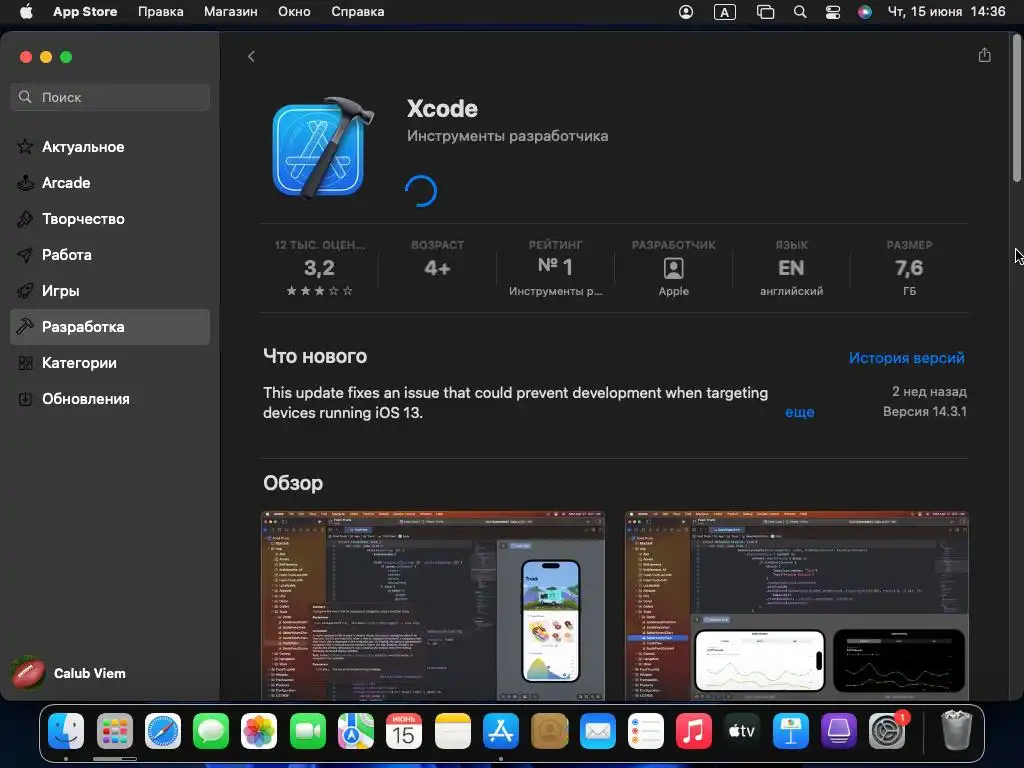Viewport: 1024px width, 768px height.
Task: Open the Apple developer icon
Action: coord(673,268)
